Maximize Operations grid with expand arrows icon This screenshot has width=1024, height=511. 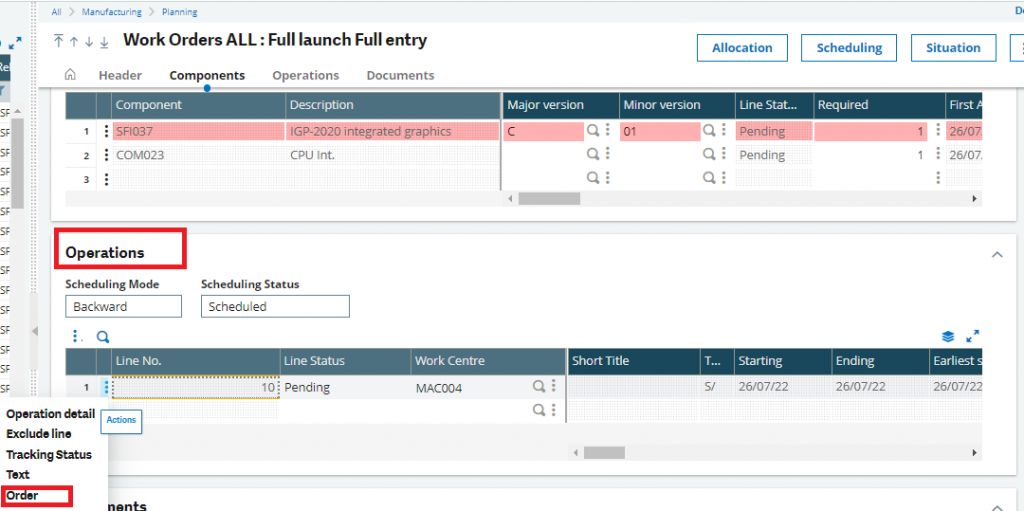[972, 337]
